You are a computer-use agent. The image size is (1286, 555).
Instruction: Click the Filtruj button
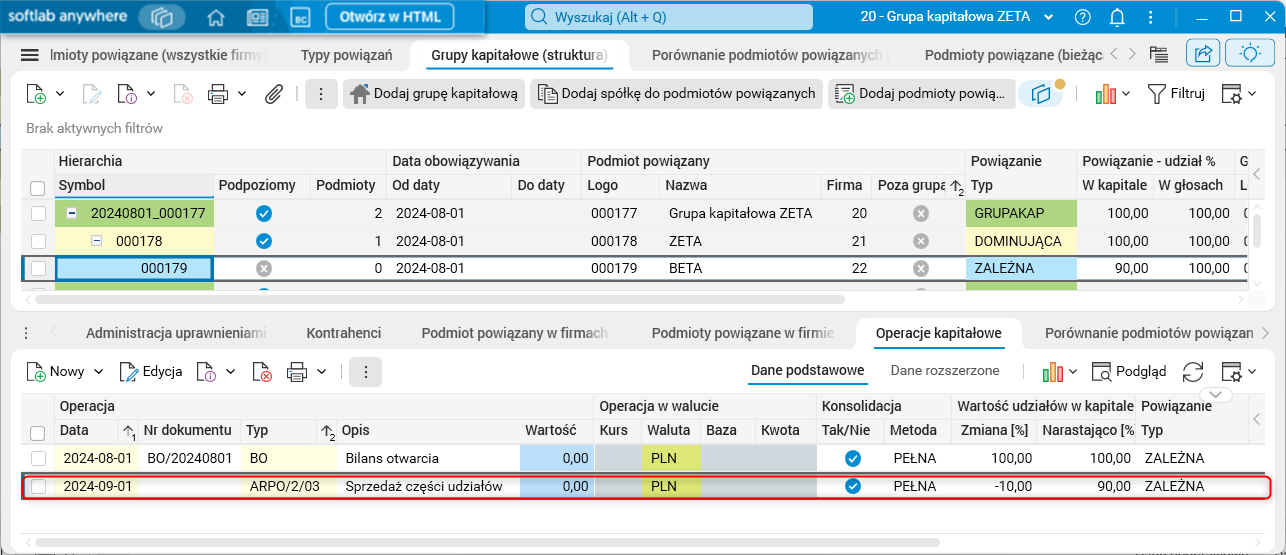pos(1176,94)
